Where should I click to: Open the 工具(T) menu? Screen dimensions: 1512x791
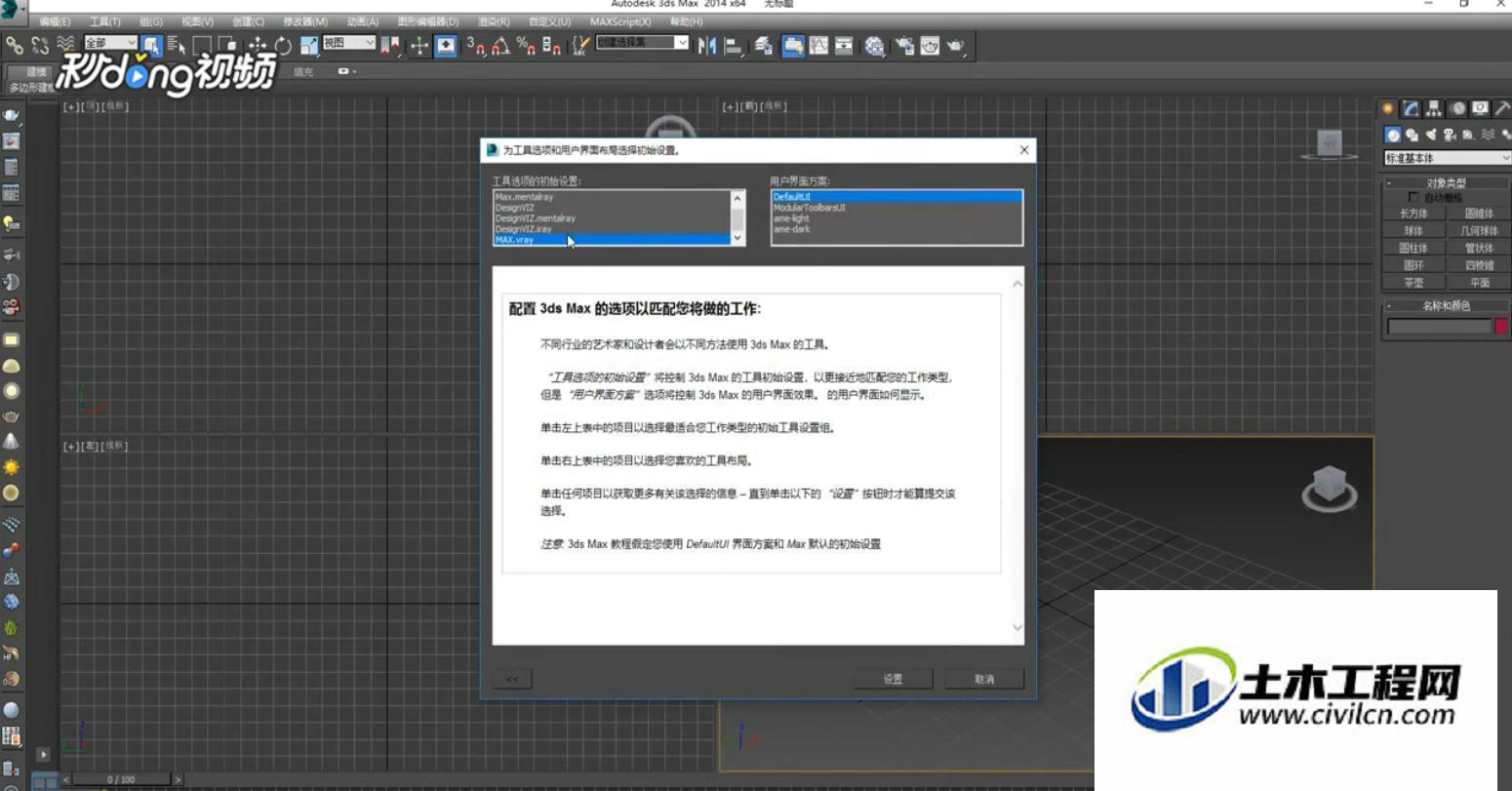pyautogui.click(x=105, y=21)
